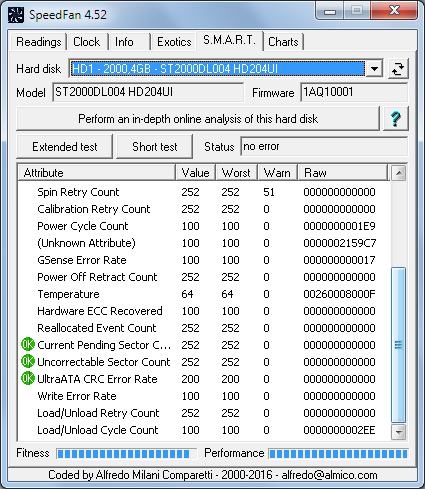Click OK icon beside Current Pending Sector
This screenshot has height=489, width=425.
[28, 345]
